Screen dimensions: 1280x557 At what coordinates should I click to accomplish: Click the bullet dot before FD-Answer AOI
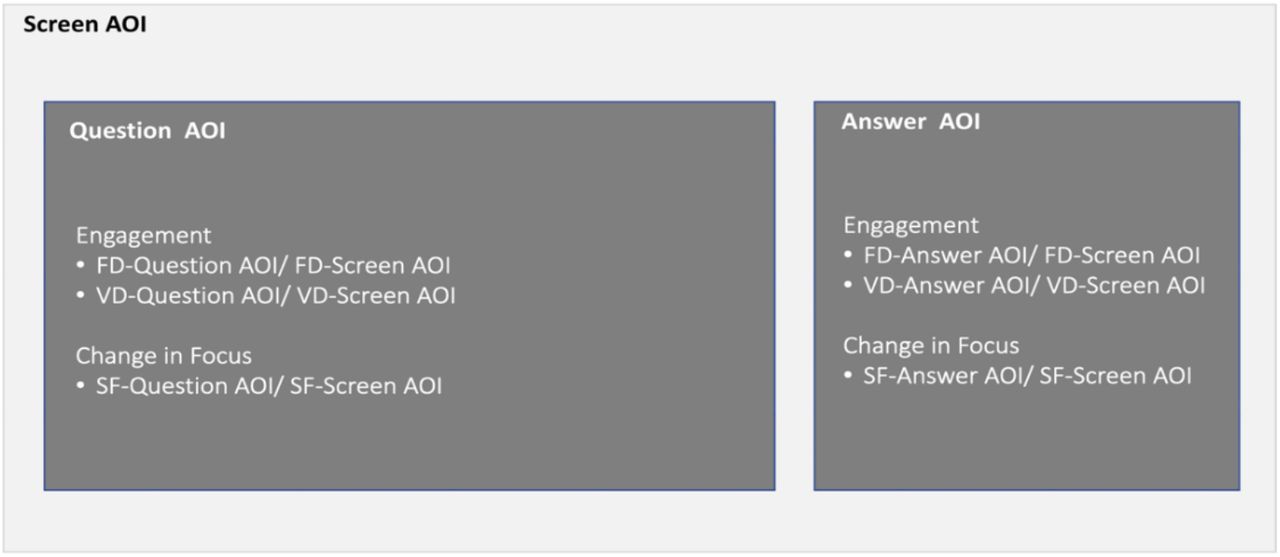pyautogui.click(x=848, y=256)
